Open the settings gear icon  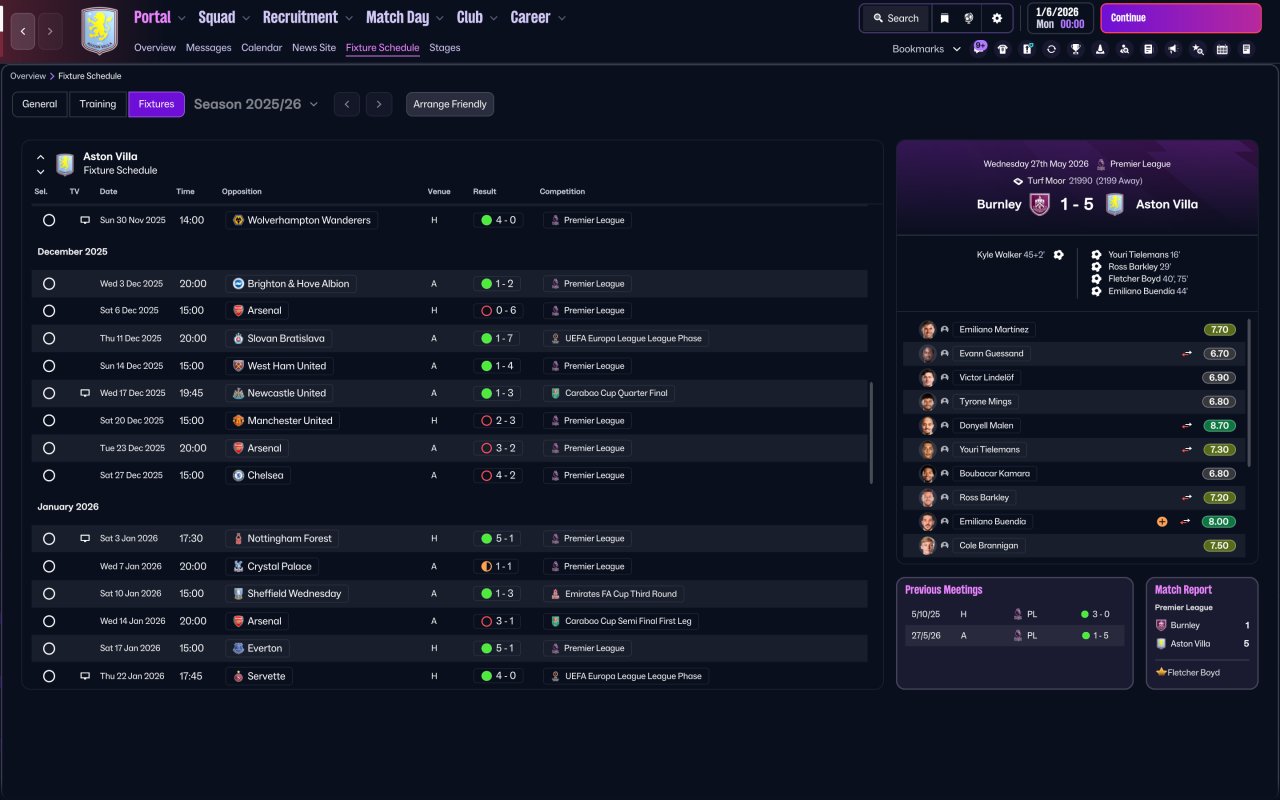click(x=997, y=18)
